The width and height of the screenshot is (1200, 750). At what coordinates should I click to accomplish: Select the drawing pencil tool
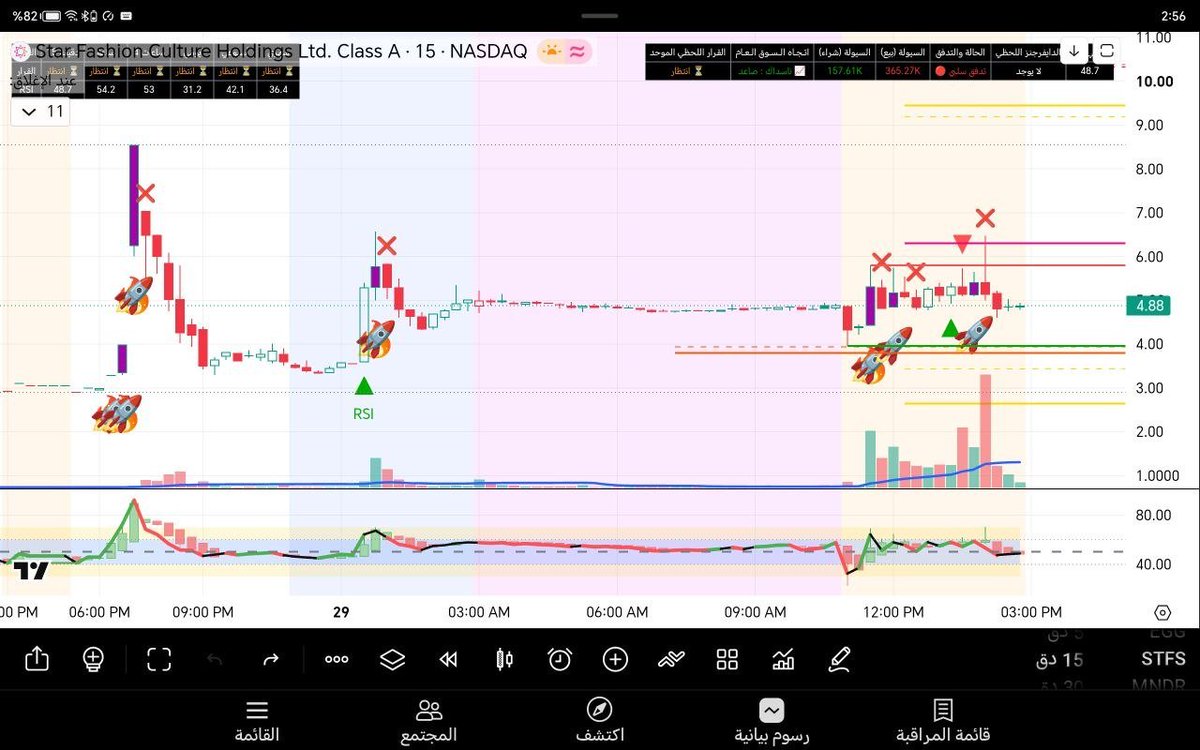pos(839,659)
